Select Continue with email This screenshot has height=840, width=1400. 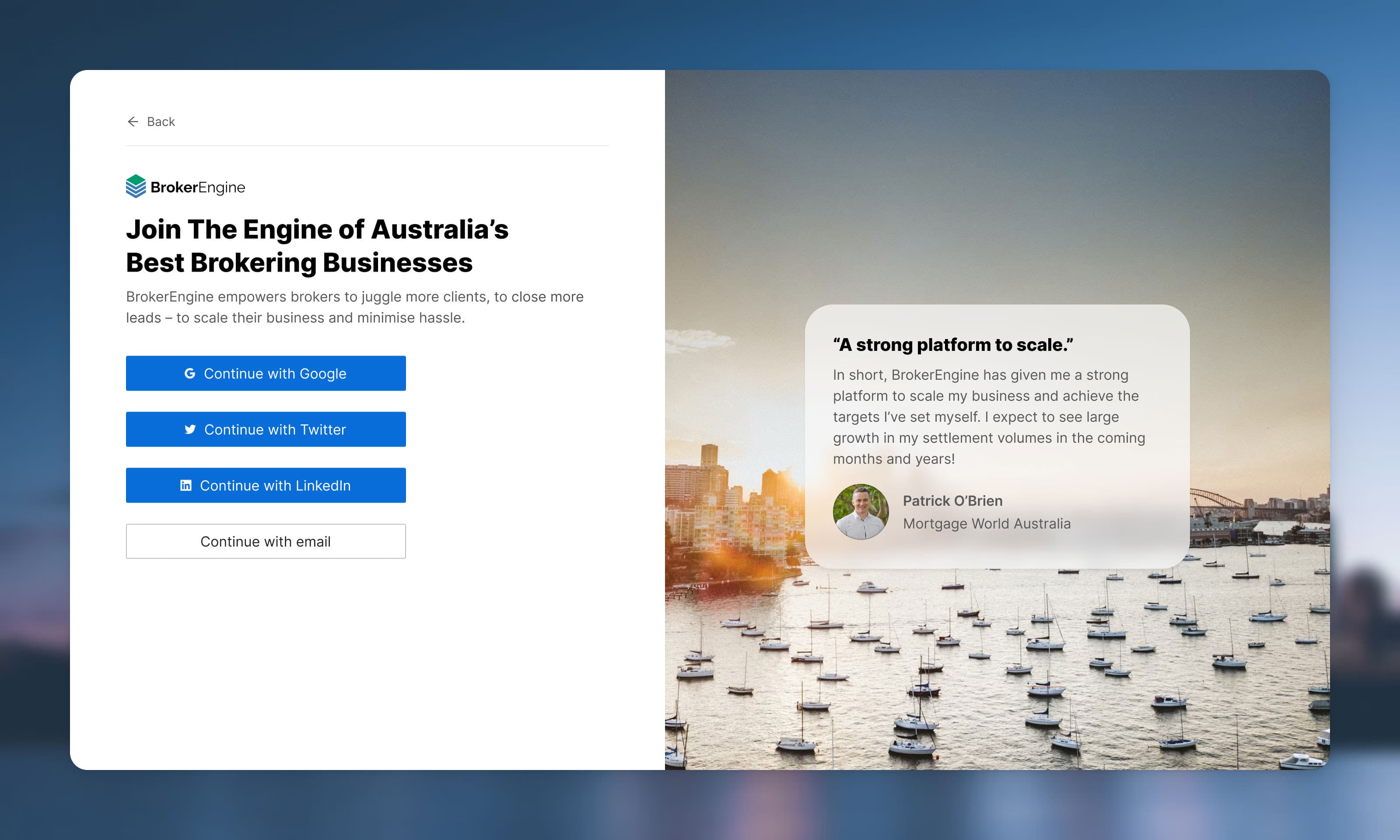266,541
